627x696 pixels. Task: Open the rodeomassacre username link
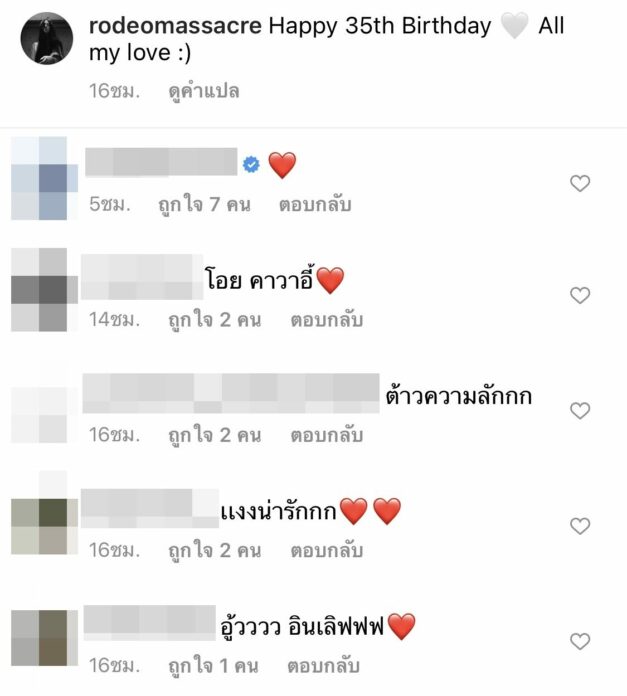[175, 26]
